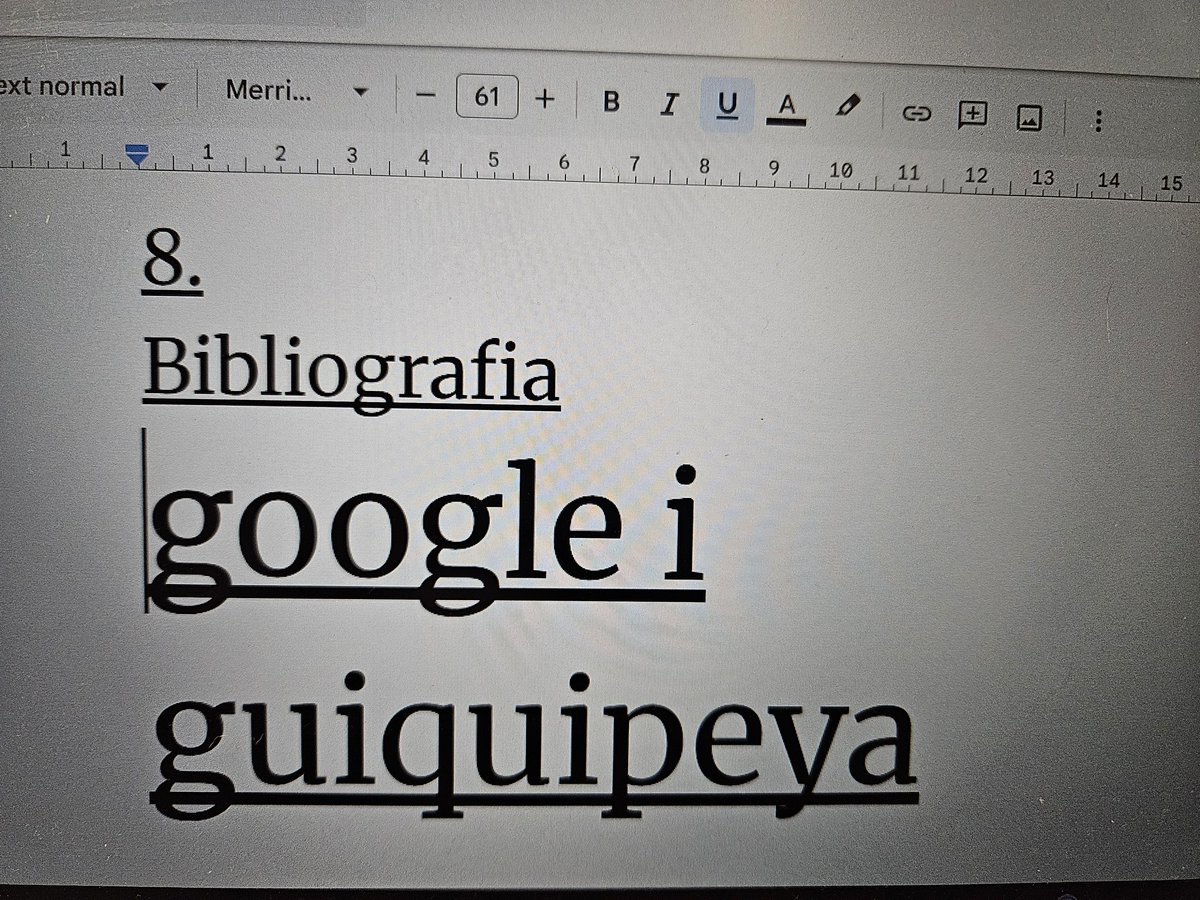
Task: Click inside the font size field
Action: click(x=486, y=94)
